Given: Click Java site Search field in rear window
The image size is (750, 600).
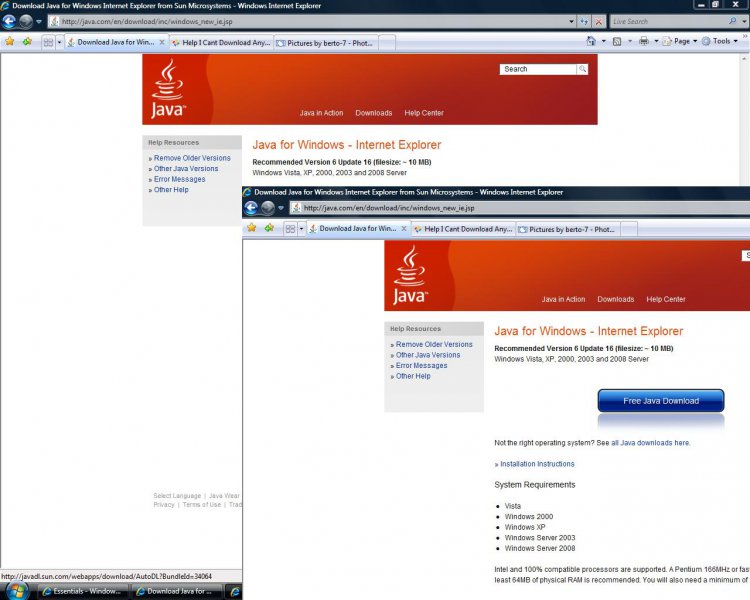Looking at the screenshot, I should coord(538,69).
